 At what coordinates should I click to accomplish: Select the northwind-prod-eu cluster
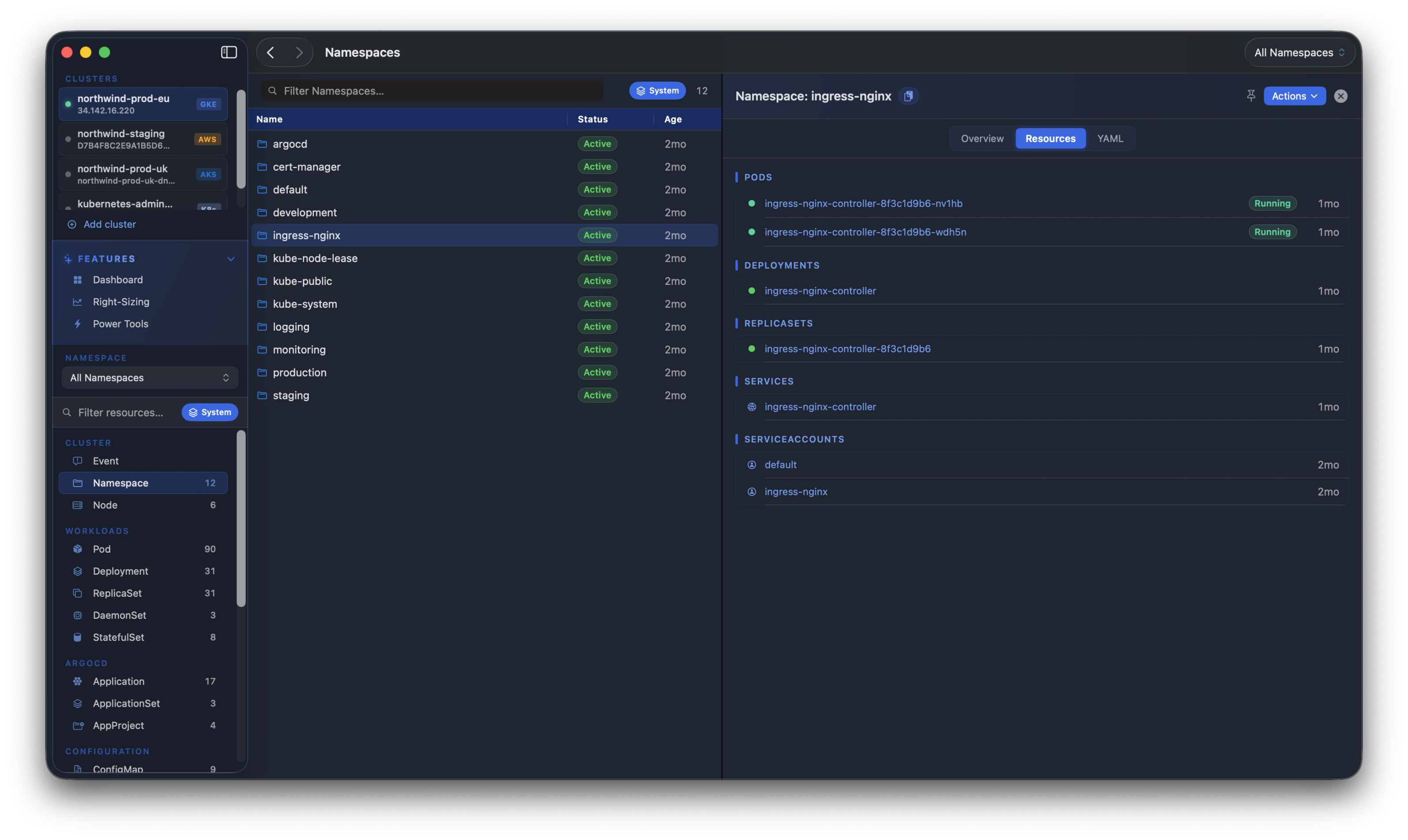tap(143, 104)
